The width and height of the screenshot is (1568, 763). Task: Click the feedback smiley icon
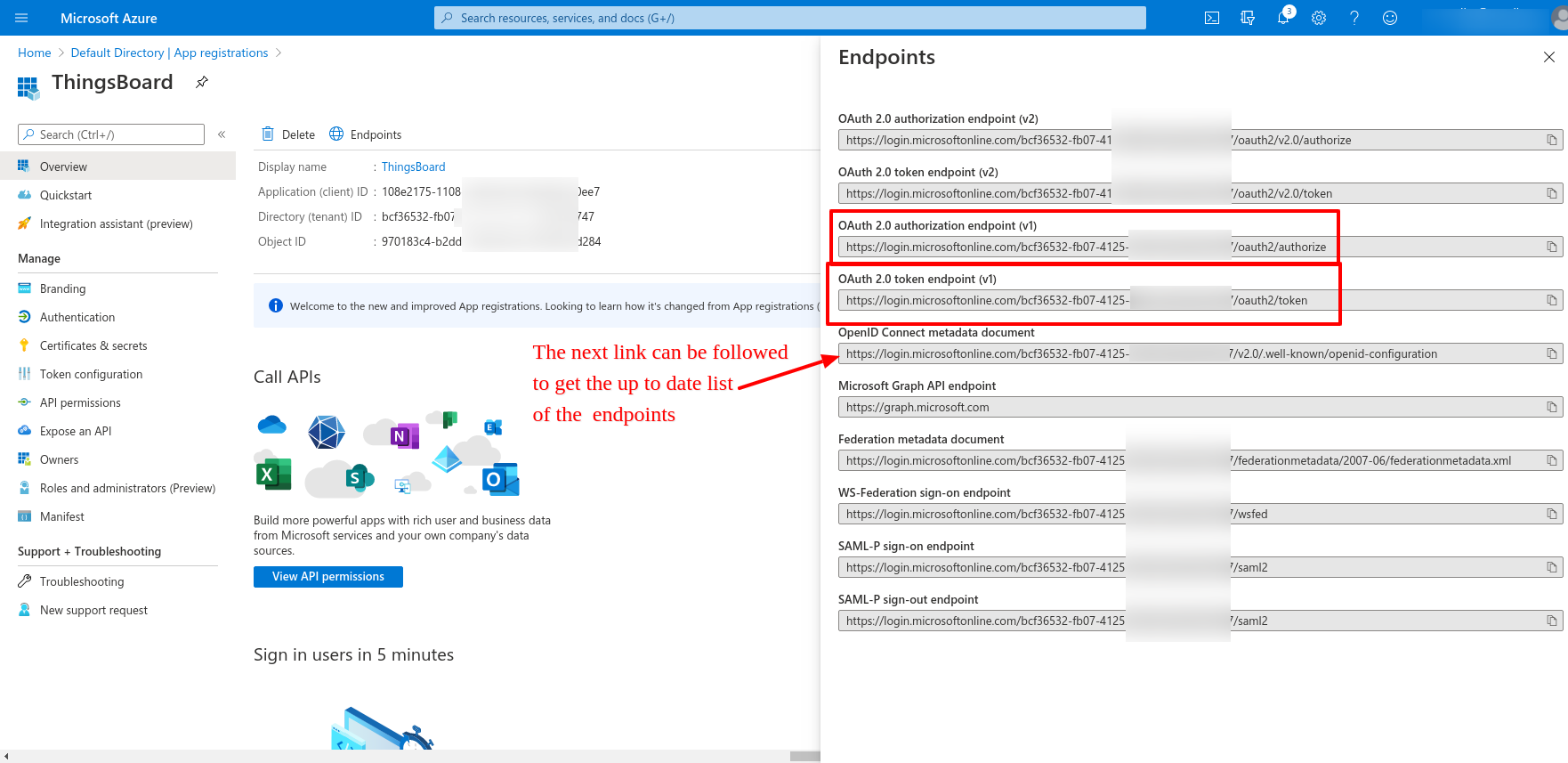(x=1389, y=18)
